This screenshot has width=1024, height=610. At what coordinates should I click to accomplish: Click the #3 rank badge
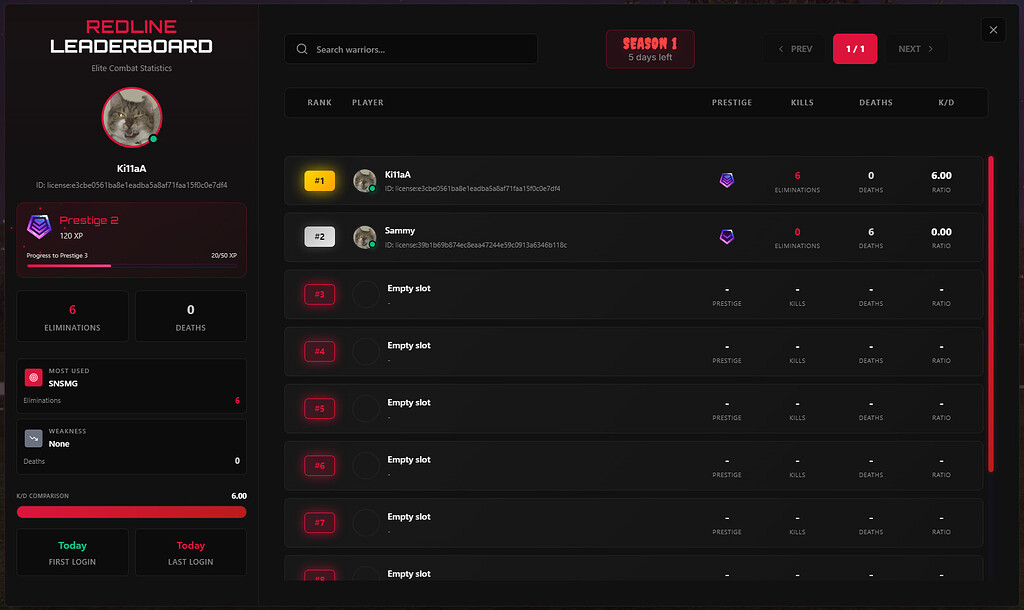(319, 295)
